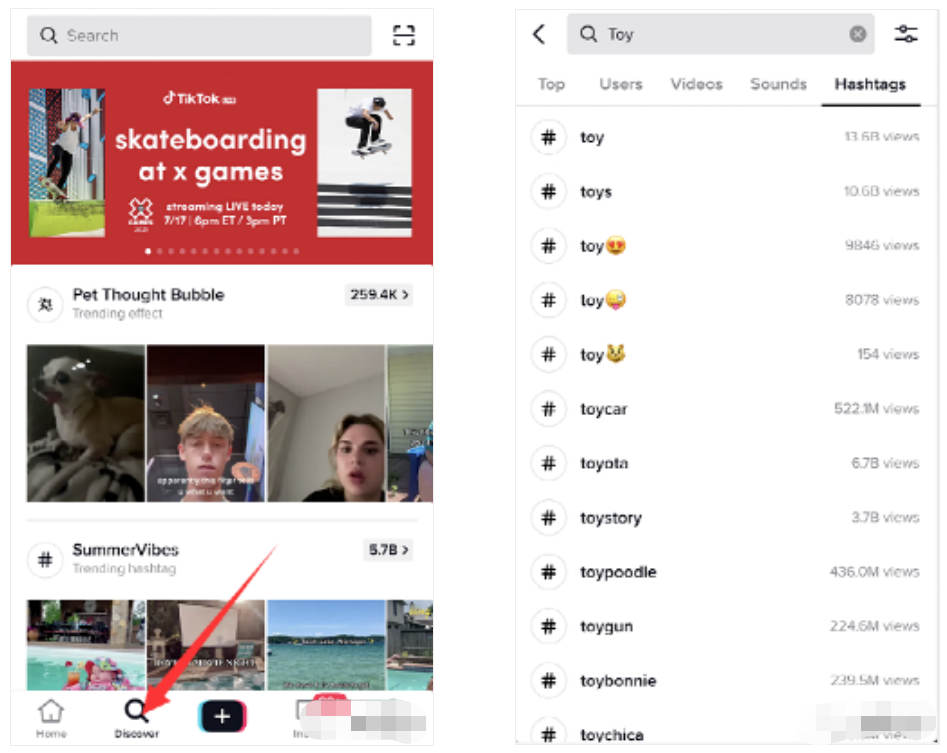947x753 pixels.
Task: Play the lake view video thumbnail
Action: click(326, 645)
